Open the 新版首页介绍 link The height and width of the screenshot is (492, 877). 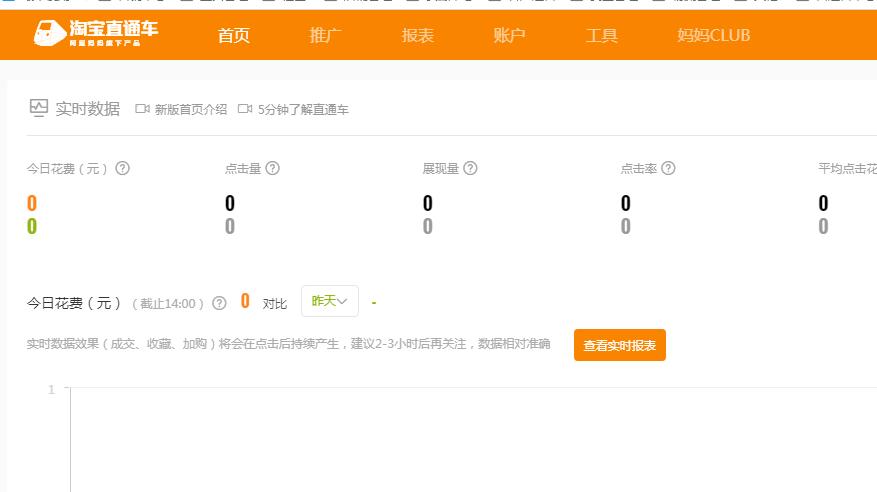point(190,110)
